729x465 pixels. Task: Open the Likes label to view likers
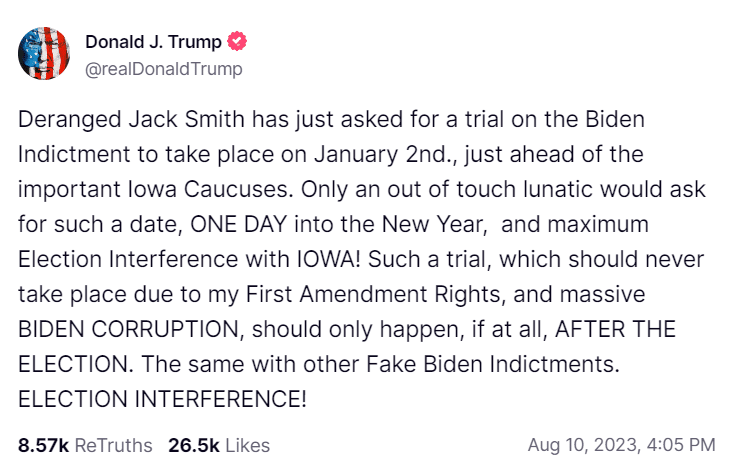coord(248,445)
